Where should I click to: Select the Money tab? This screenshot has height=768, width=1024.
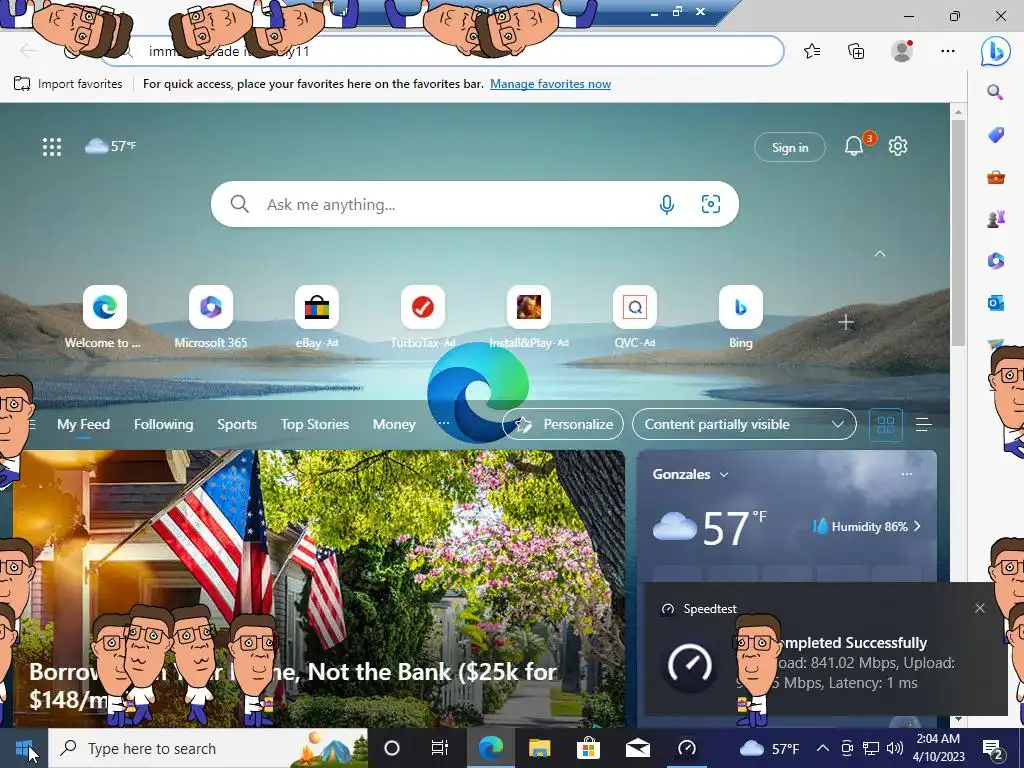(394, 424)
